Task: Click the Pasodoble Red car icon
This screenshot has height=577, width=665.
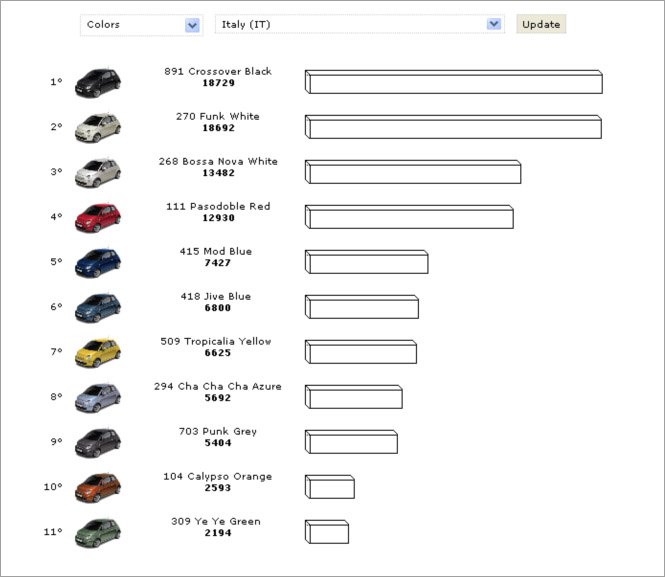Action: (97, 216)
